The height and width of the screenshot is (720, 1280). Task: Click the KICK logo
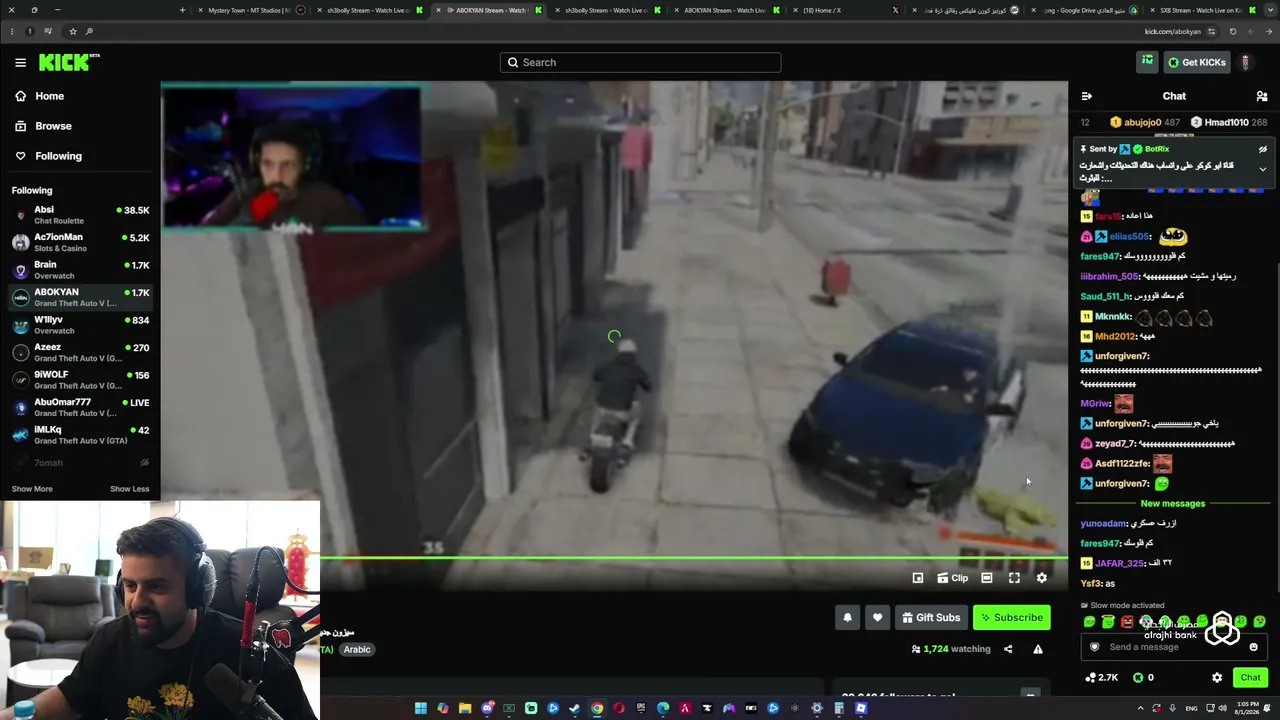tap(68, 62)
